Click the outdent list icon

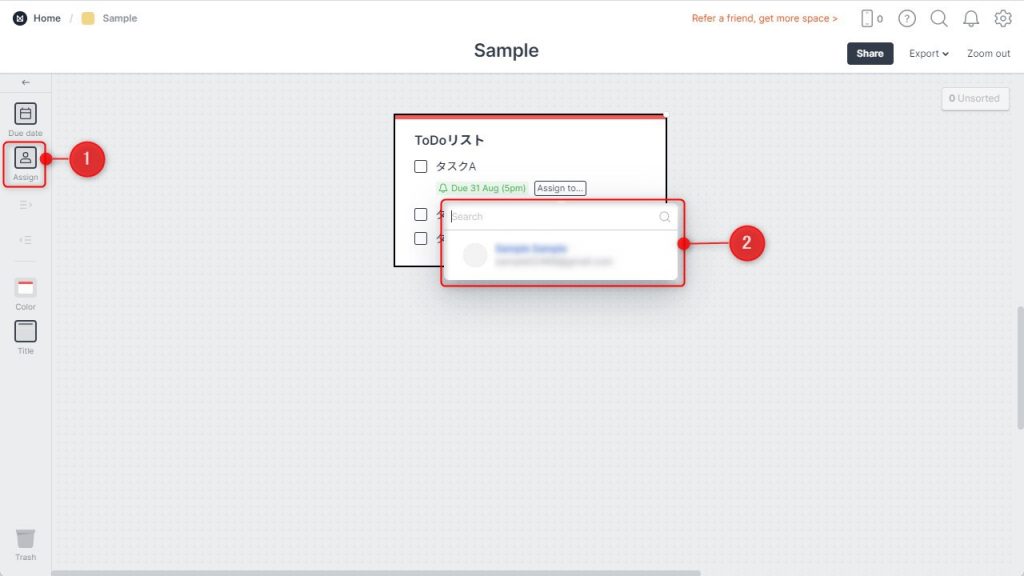tap(25, 240)
